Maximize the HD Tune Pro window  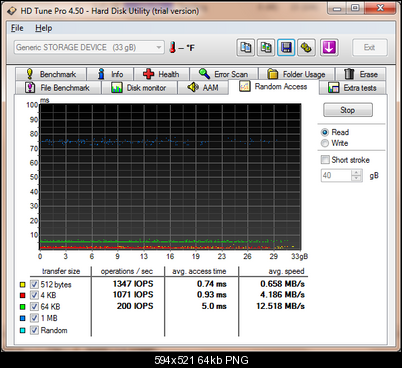click(x=355, y=8)
